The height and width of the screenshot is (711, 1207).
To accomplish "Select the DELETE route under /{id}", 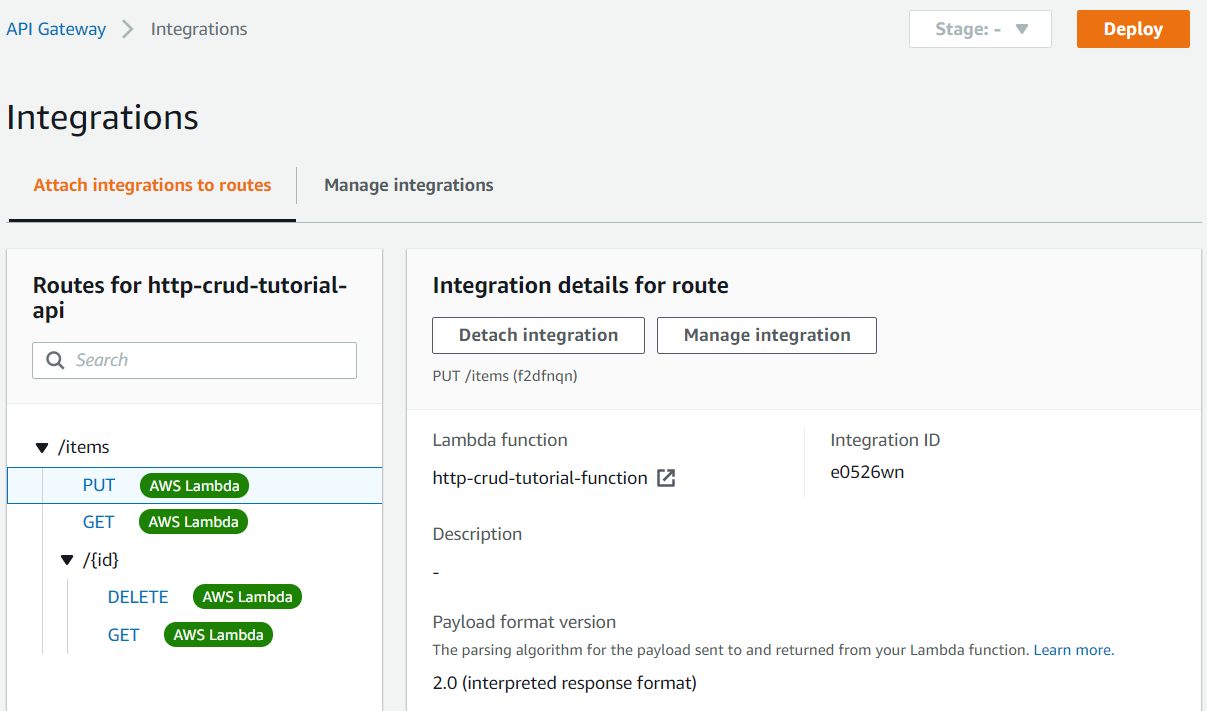I will coord(138,597).
